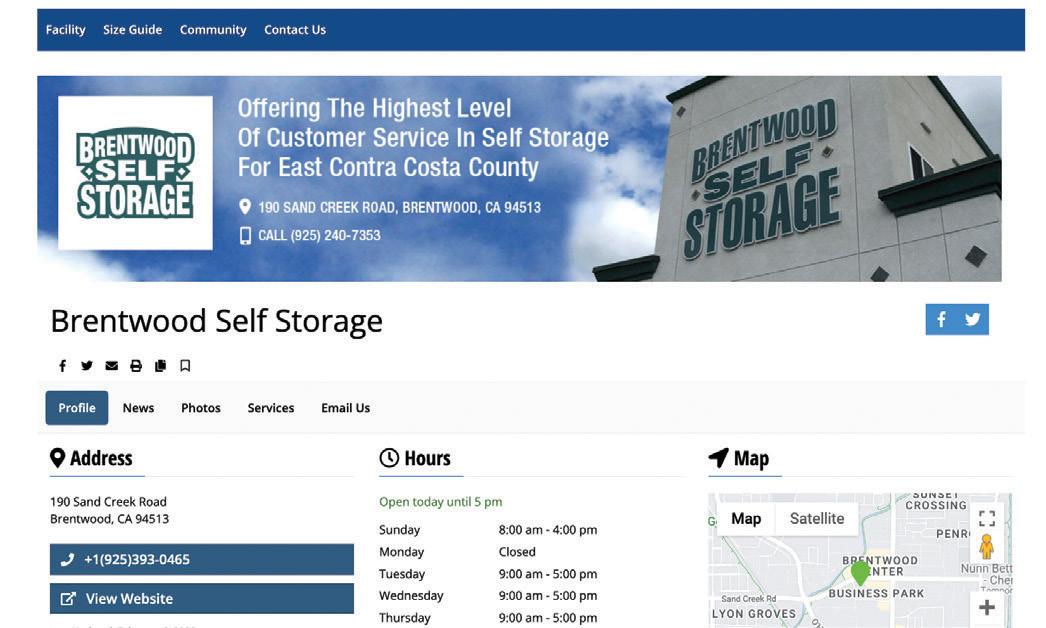Click the Sunday hours 8:00 am - 4:00 pm
Viewport: 1046px width, 628px height.
click(548, 530)
